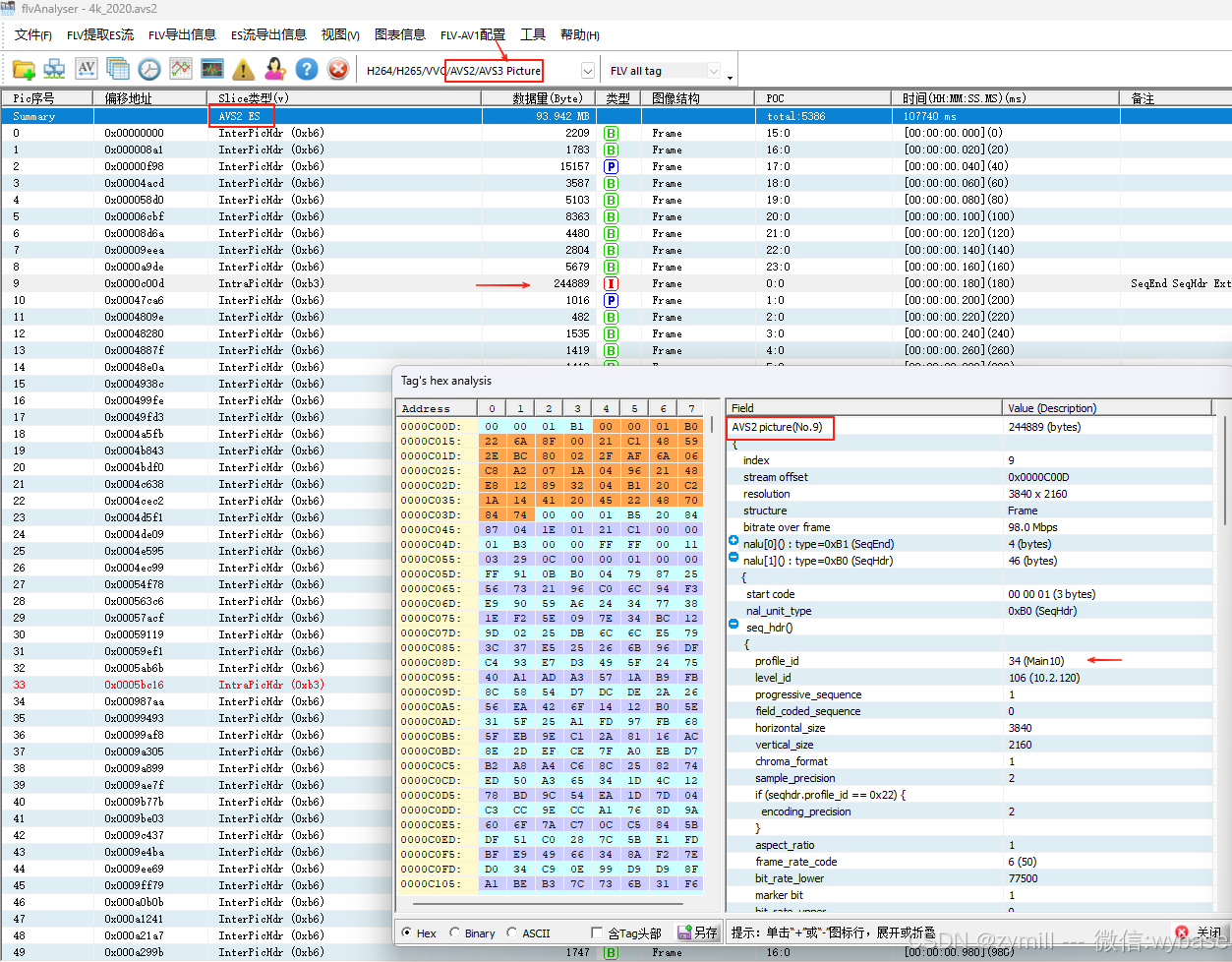Click the Value (Description) column header
Viewport: 1232px width, 962px height.
1108,408
